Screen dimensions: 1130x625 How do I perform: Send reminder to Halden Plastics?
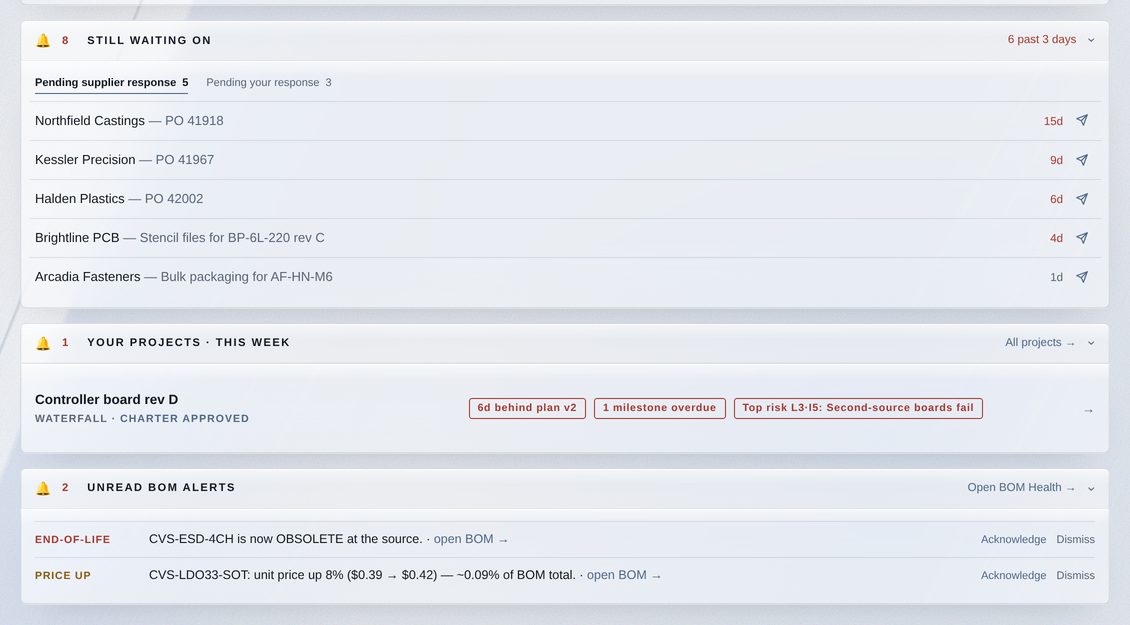tap(1082, 198)
